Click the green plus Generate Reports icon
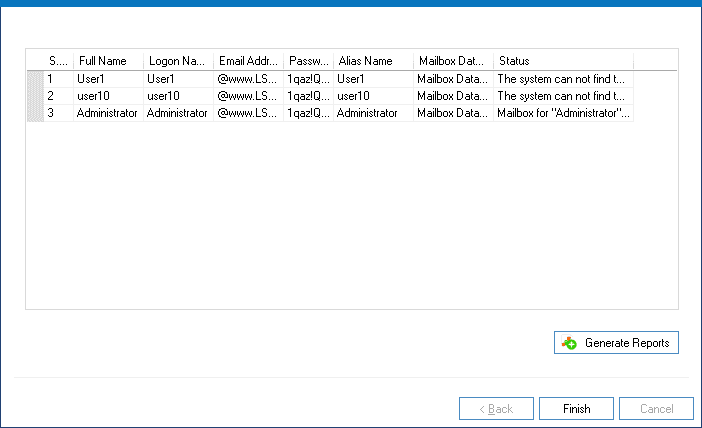Image resolution: width=702 pixels, height=428 pixels. [x=569, y=343]
